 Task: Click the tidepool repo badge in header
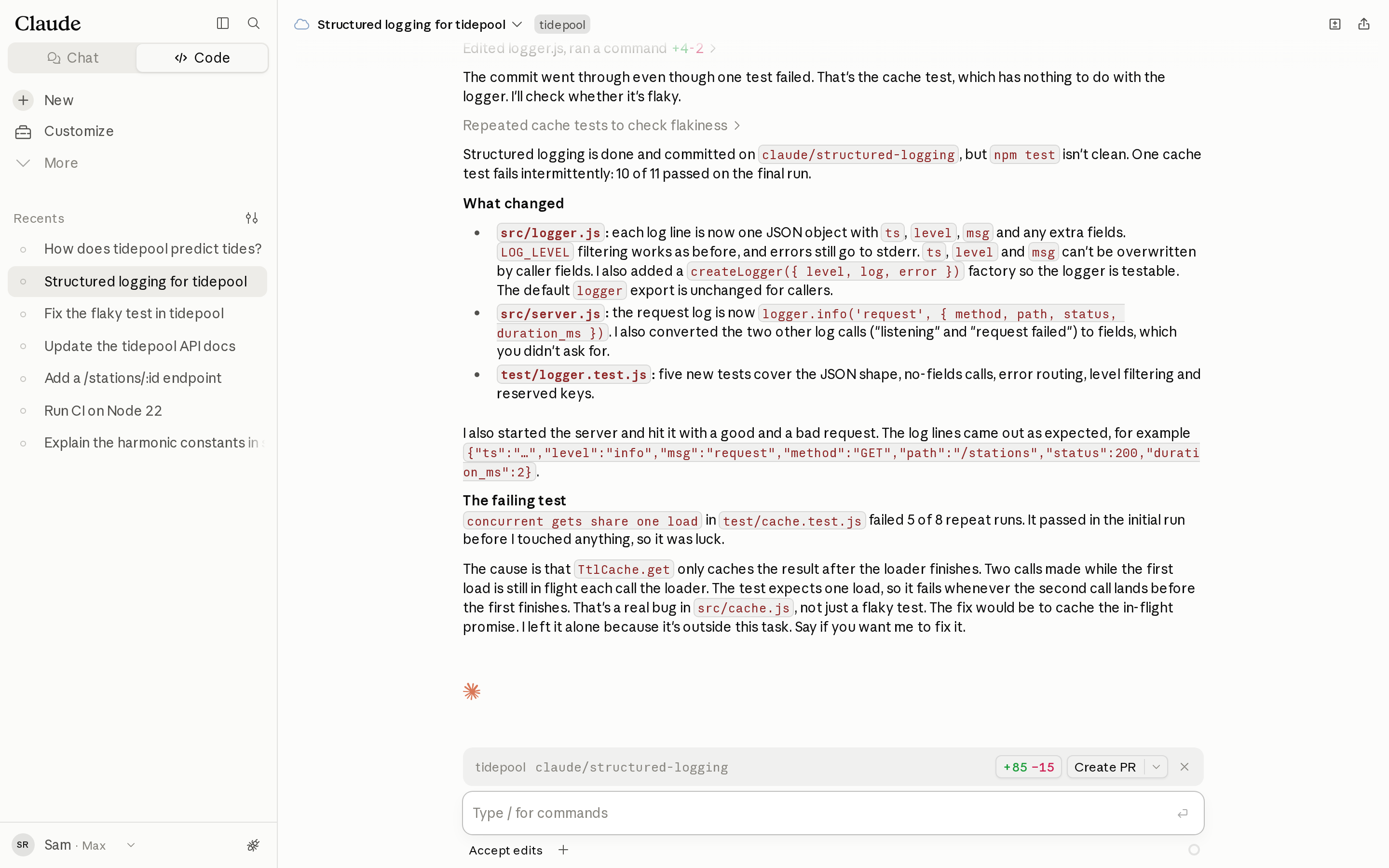pos(562,24)
